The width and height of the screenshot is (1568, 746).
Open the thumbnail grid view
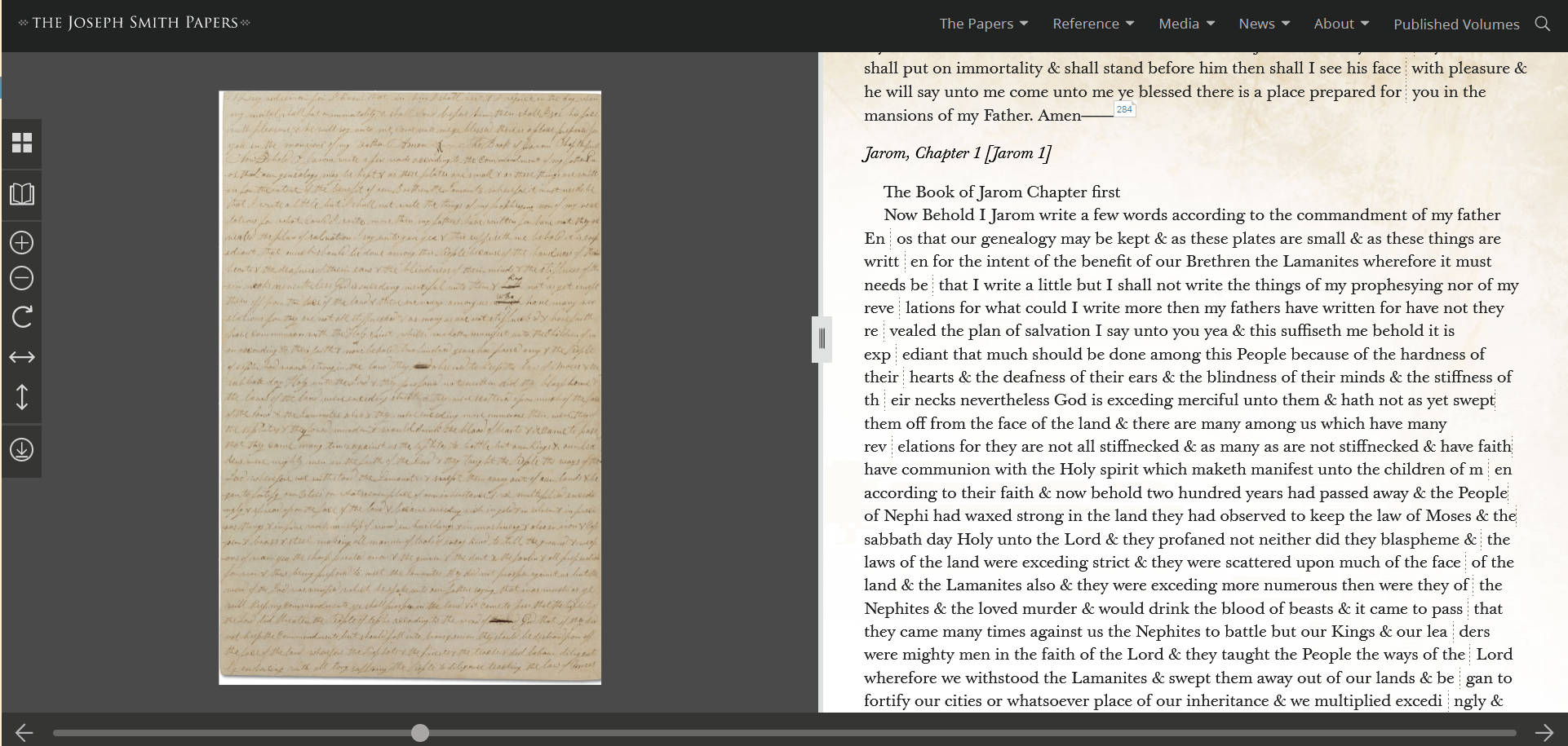tap(22, 143)
